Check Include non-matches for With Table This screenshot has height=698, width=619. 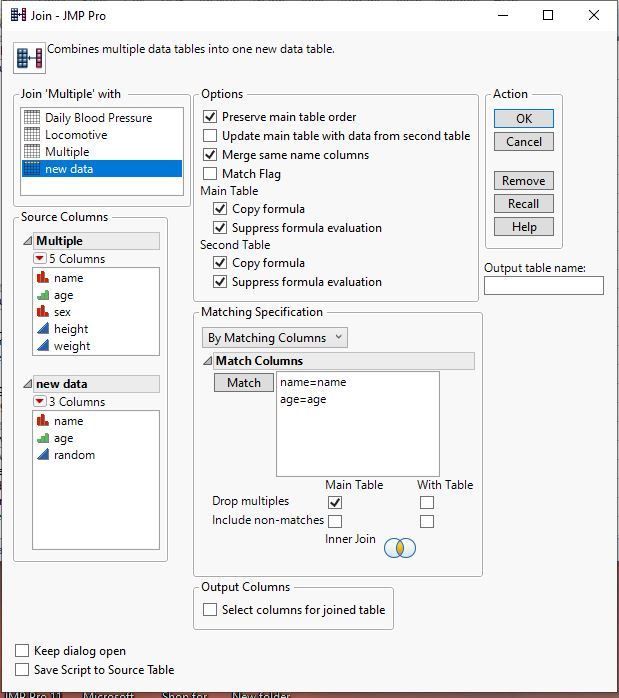click(427, 521)
